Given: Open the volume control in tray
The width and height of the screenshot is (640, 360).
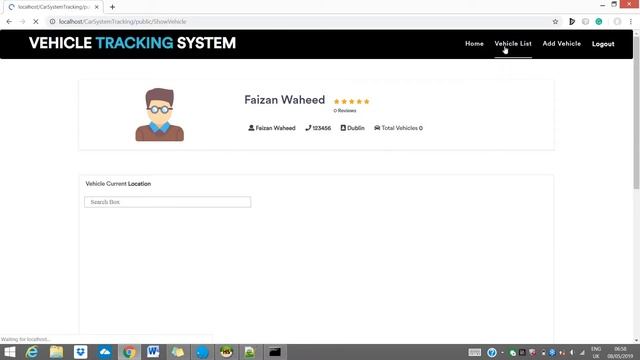Looking at the screenshot, I should (572, 352).
